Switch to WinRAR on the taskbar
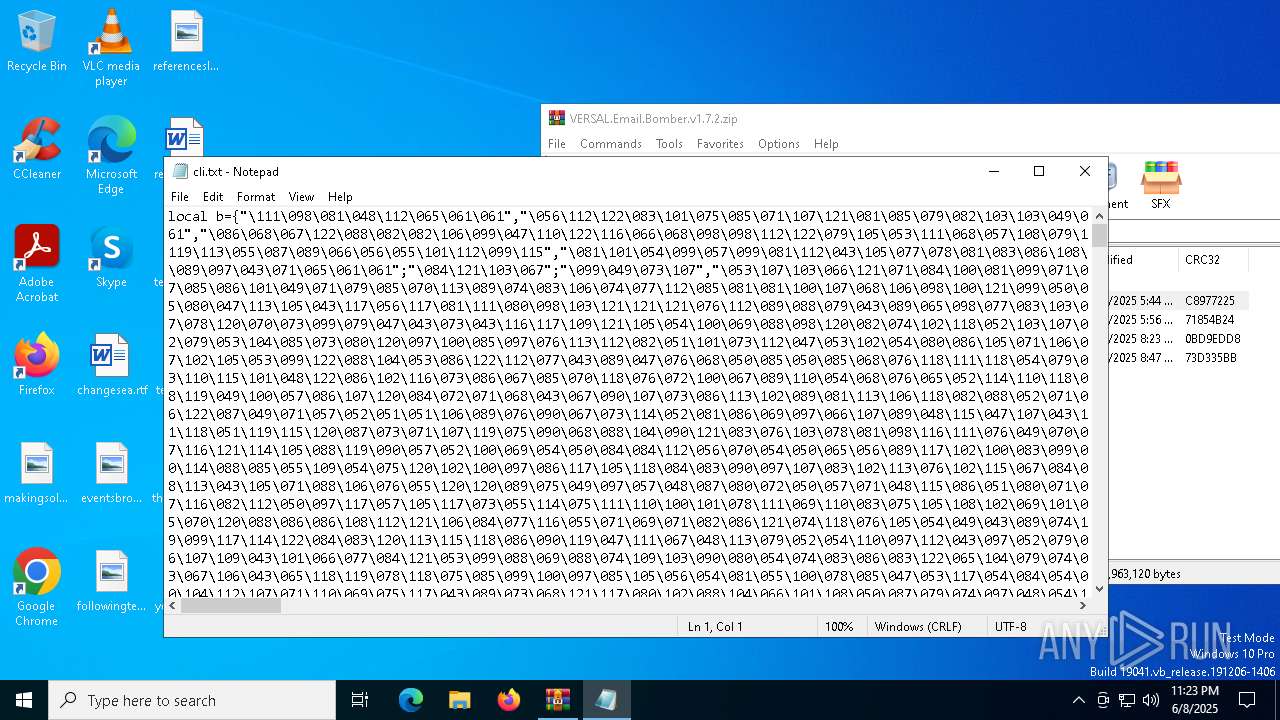Screen dimensions: 1280x720 (558, 700)
